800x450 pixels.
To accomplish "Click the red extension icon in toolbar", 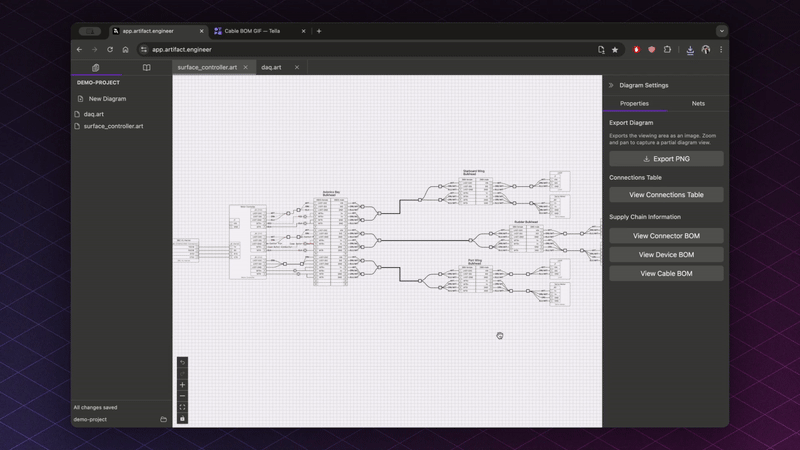I will point(636,49).
